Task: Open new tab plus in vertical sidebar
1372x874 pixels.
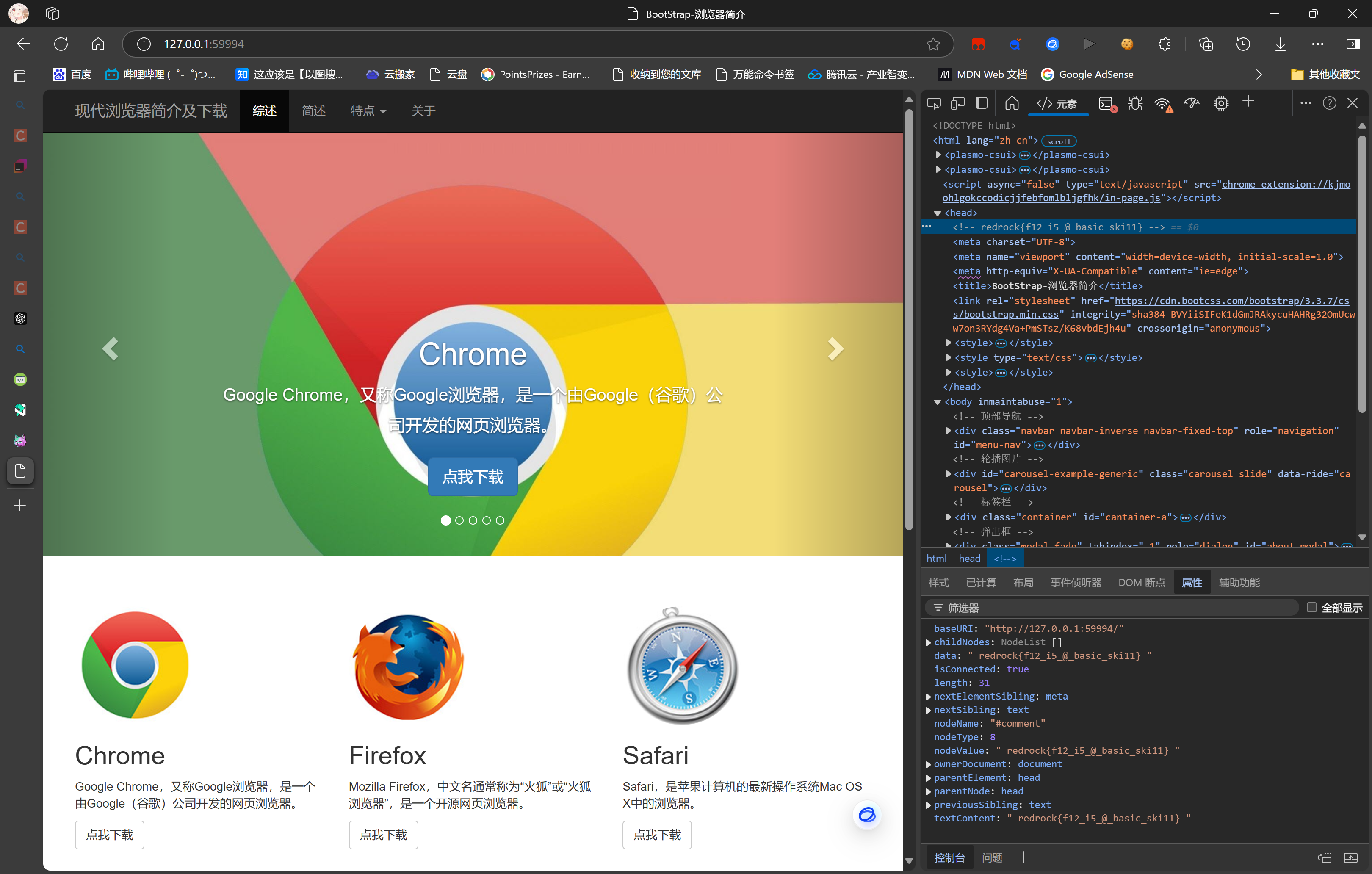Action: pyautogui.click(x=20, y=505)
